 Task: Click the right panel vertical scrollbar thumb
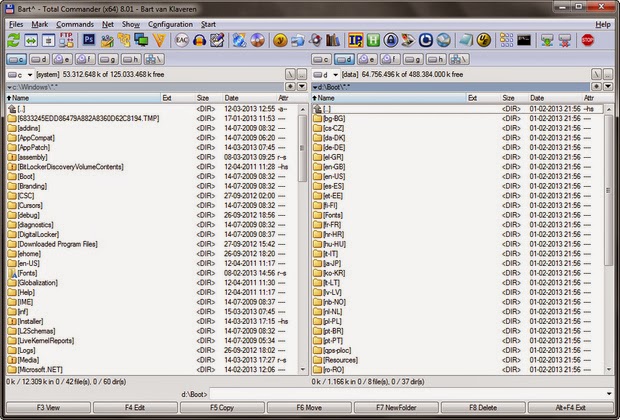click(x=608, y=190)
